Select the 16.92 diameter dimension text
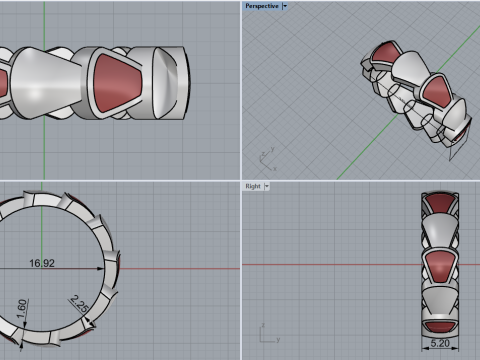Image resolution: width=480 pixels, height=360 pixels. (x=42, y=263)
